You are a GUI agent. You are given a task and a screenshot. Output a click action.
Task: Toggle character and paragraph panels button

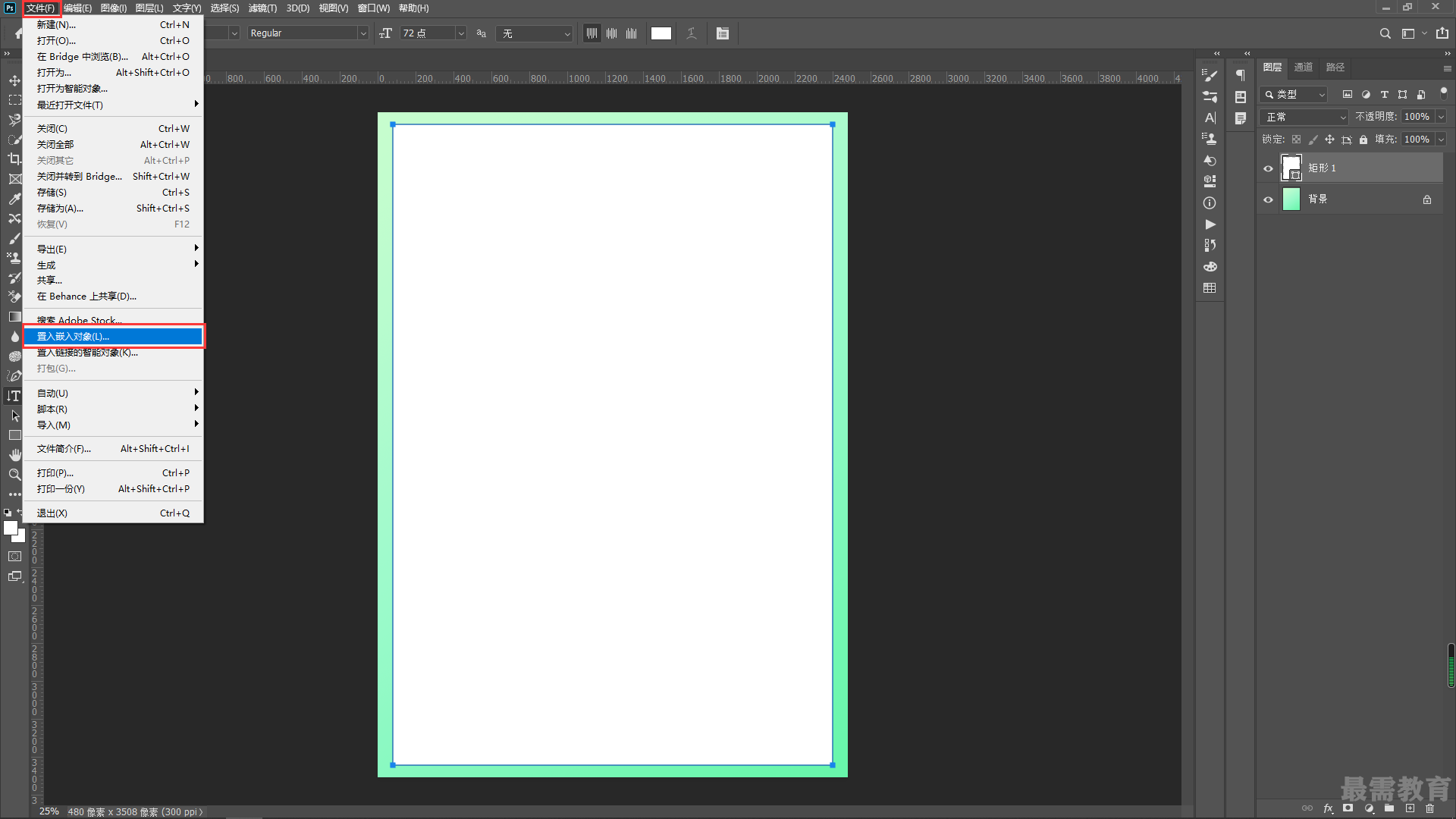pyautogui.click(x=723, y=33)
